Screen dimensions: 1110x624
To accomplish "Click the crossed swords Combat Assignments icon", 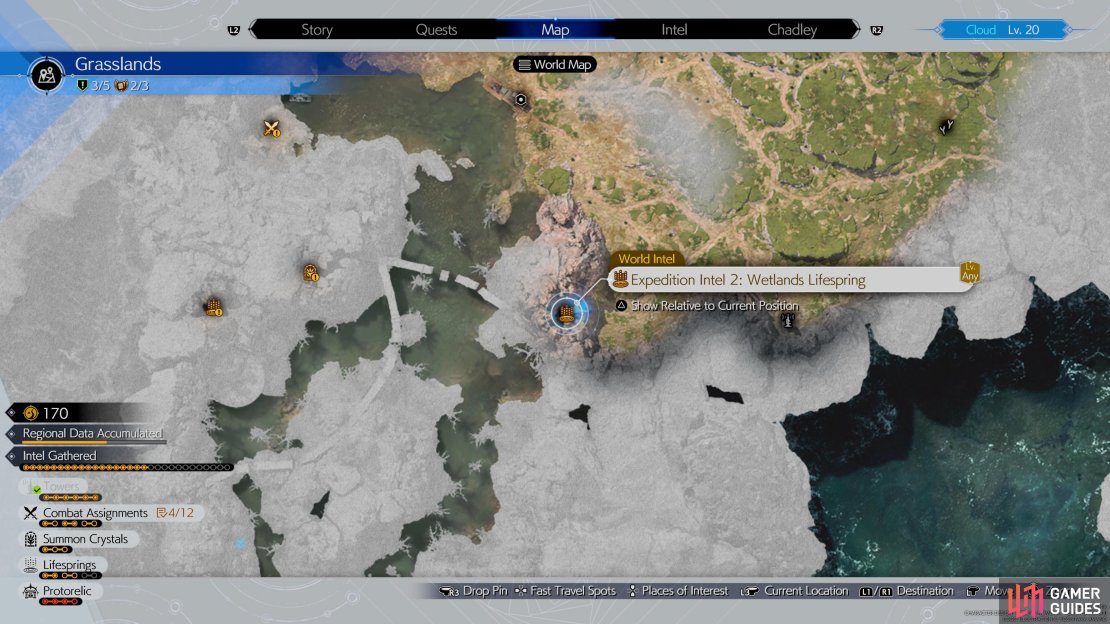I will [30, 513].
